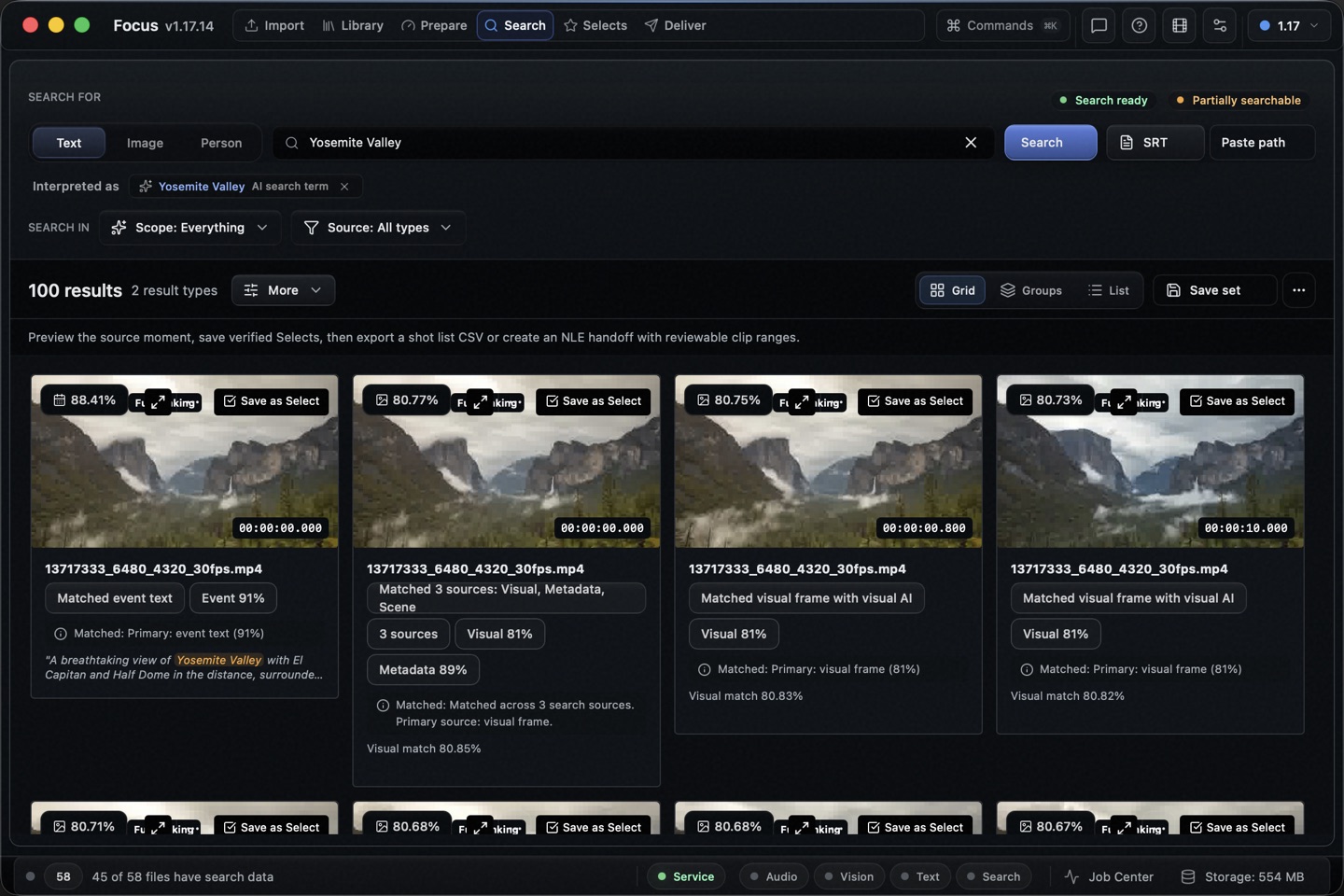Open the Import tab
Screen dimensions: 1344x896
(275, 25)
